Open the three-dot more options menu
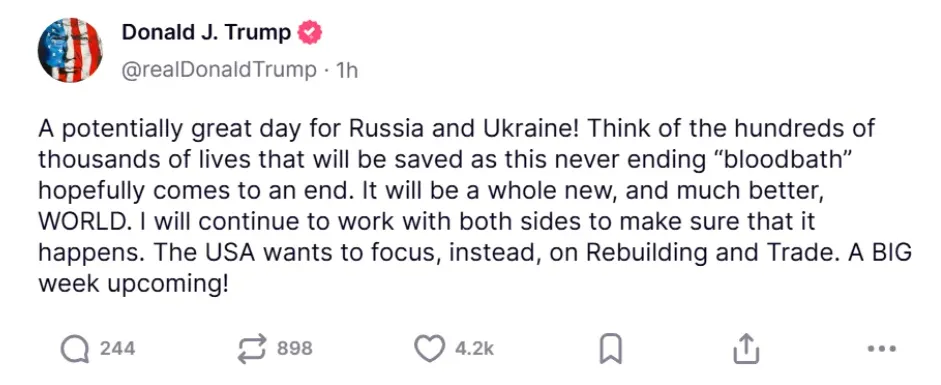 pyautogui.click(x=882, y=348)
